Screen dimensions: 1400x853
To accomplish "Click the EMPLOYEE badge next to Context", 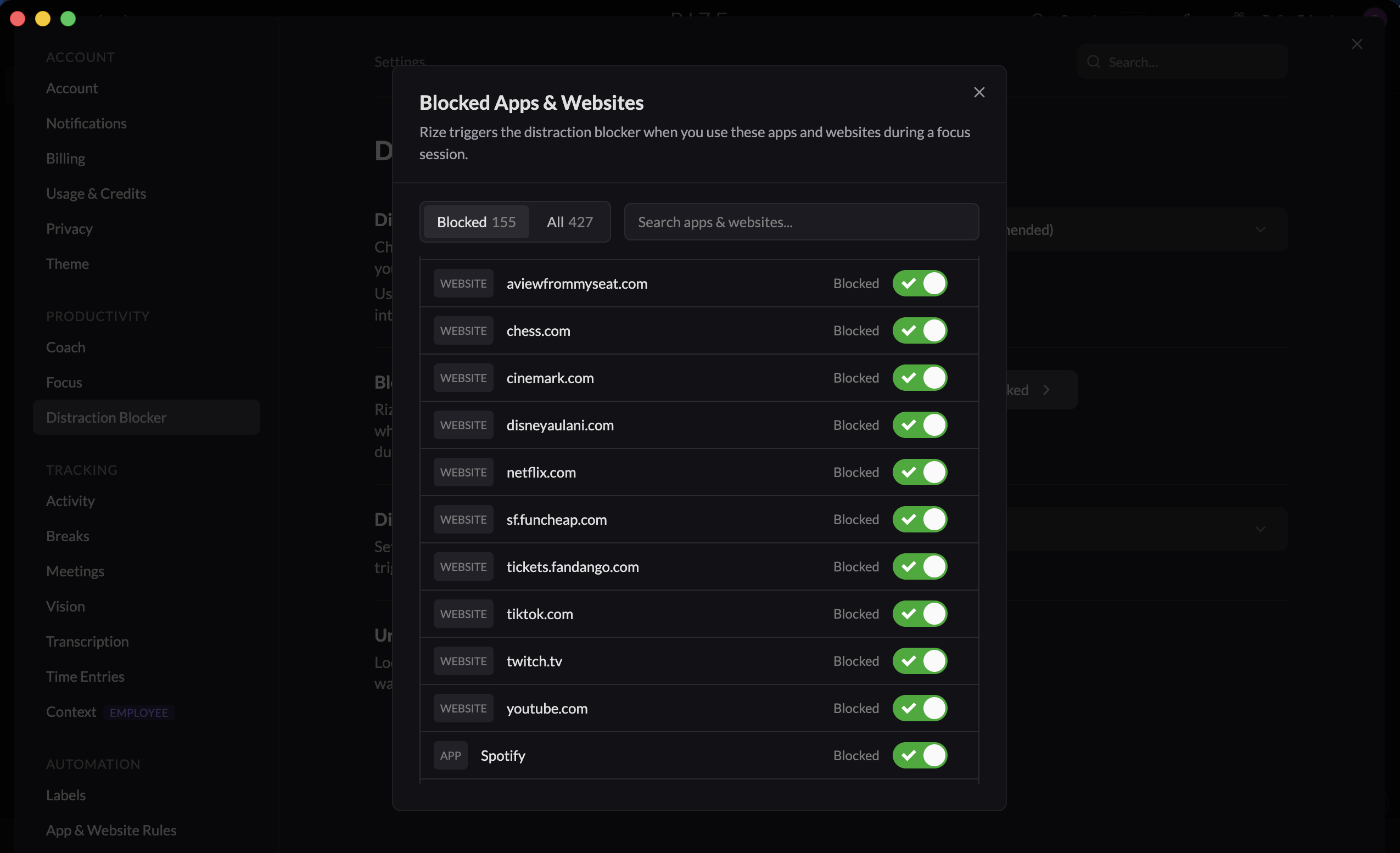I will coord(139,712).
